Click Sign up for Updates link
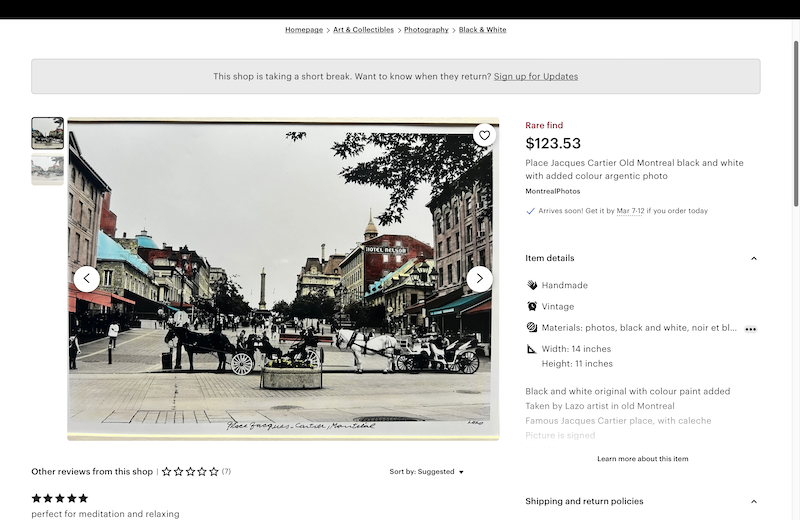This screenshot has width=800, height=520. 535,76
